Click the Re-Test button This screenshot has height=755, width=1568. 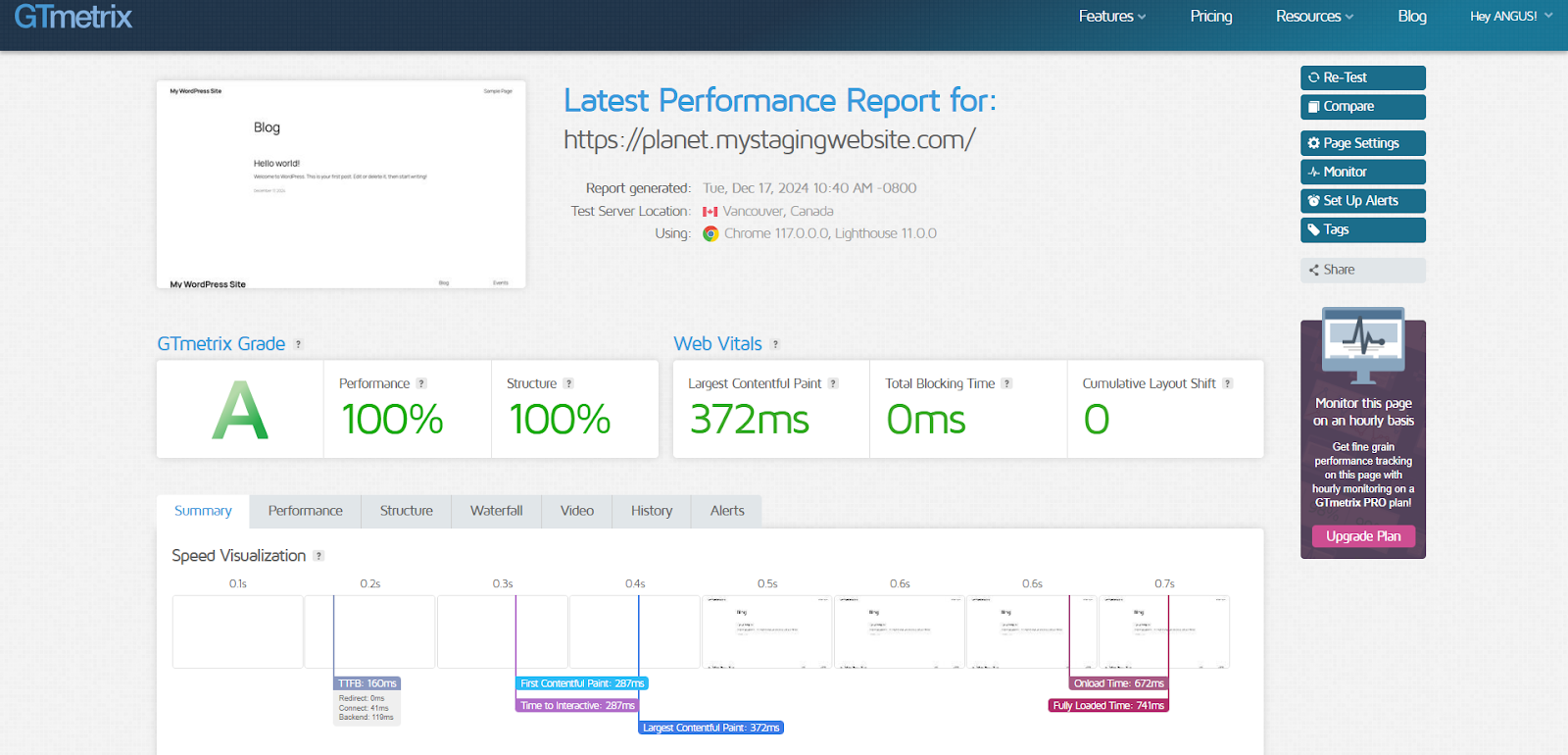point(1363,77)
